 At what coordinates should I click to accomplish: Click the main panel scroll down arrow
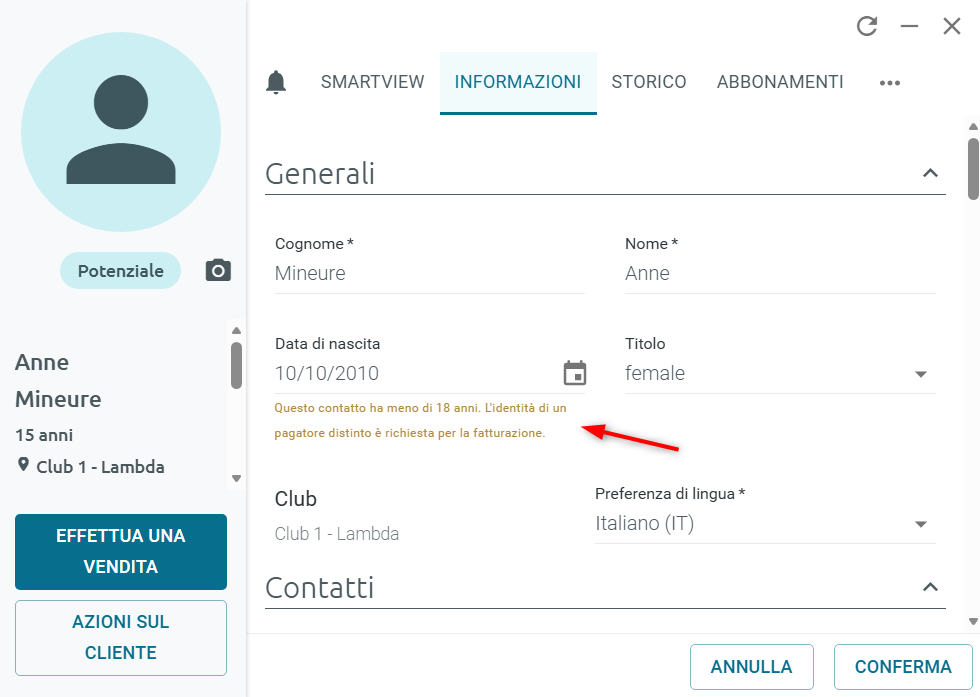click(x=973, y=621)
